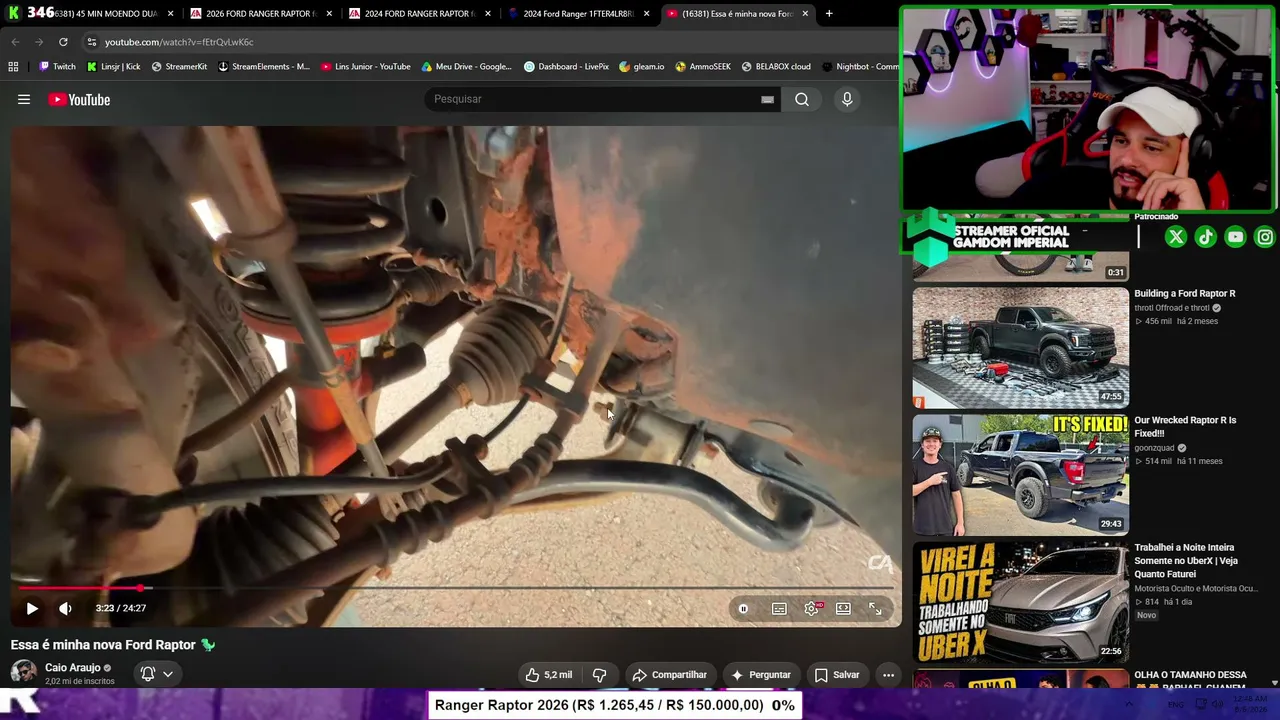The height and width of the screenshot is (720, 1280).
Task: Open the Dashboard - LivePix bookmark
Action: pyautogui.click(x=566, y=67)
